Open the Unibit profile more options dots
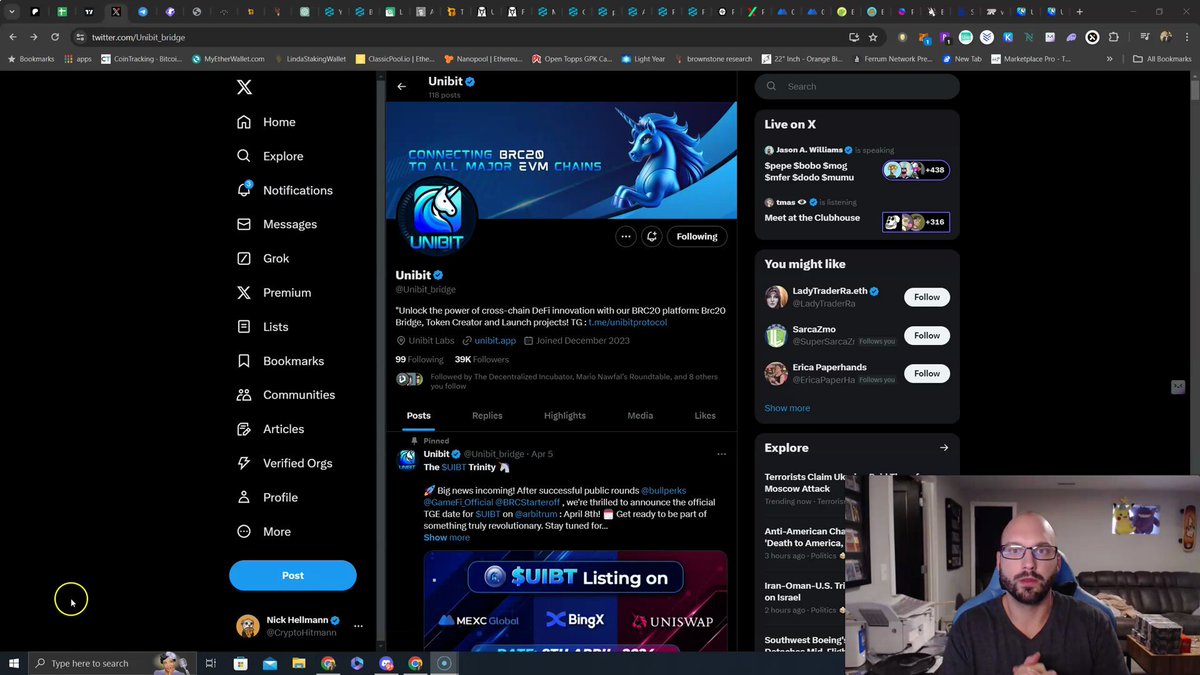1200x675 pixels. coord(626,236)
